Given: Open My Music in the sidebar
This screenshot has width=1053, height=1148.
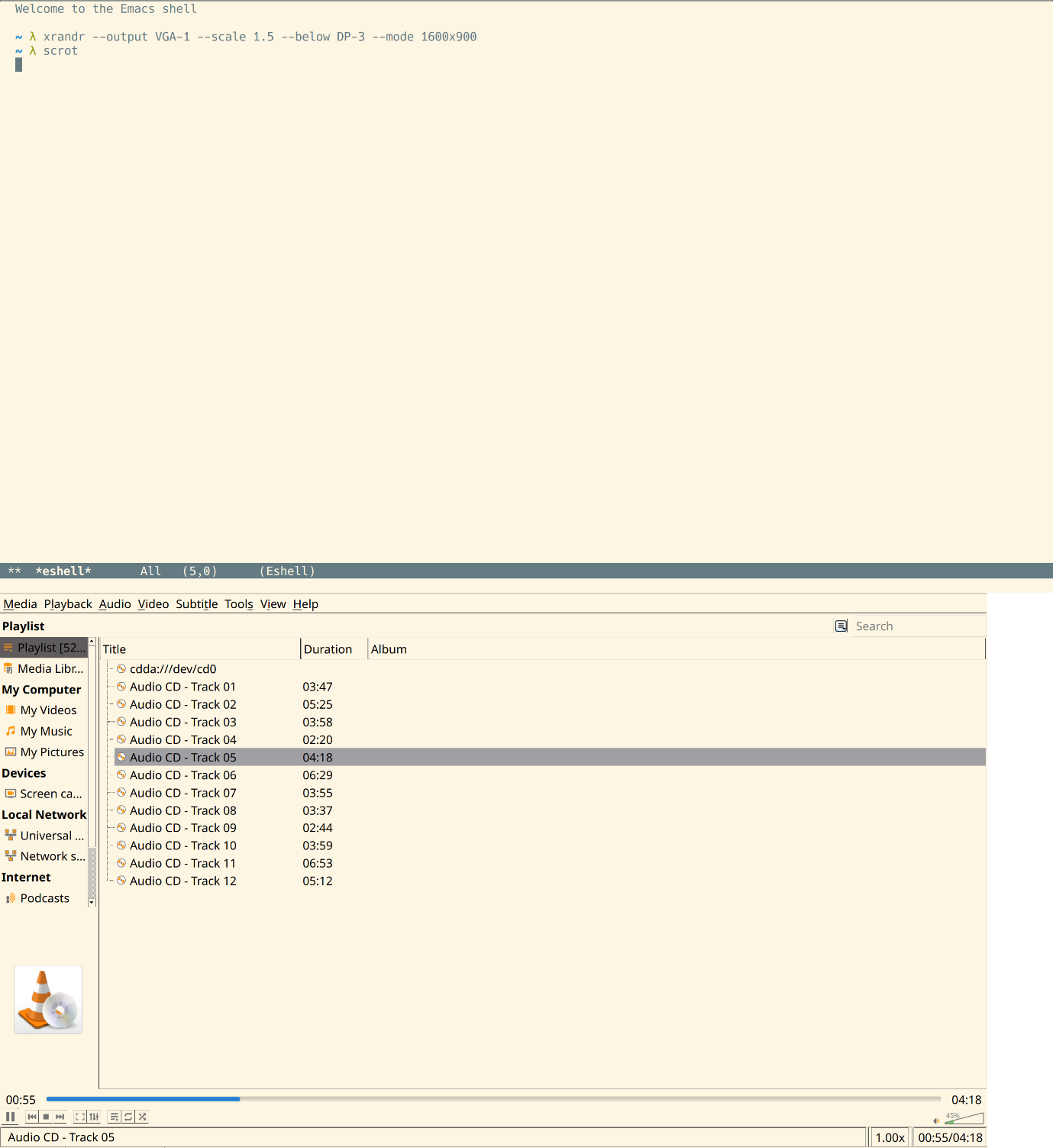Looking at the screenshot, I should click(44, 731).
